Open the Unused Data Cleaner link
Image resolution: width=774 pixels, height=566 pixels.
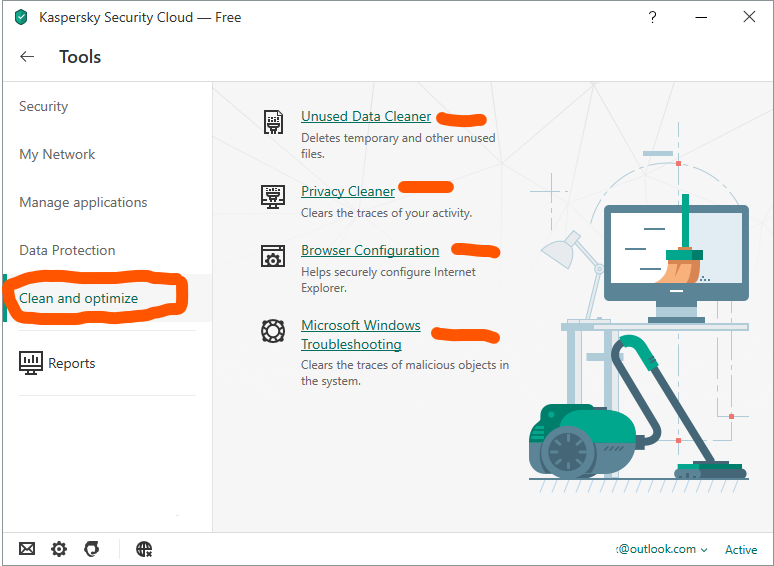(366, 116)
